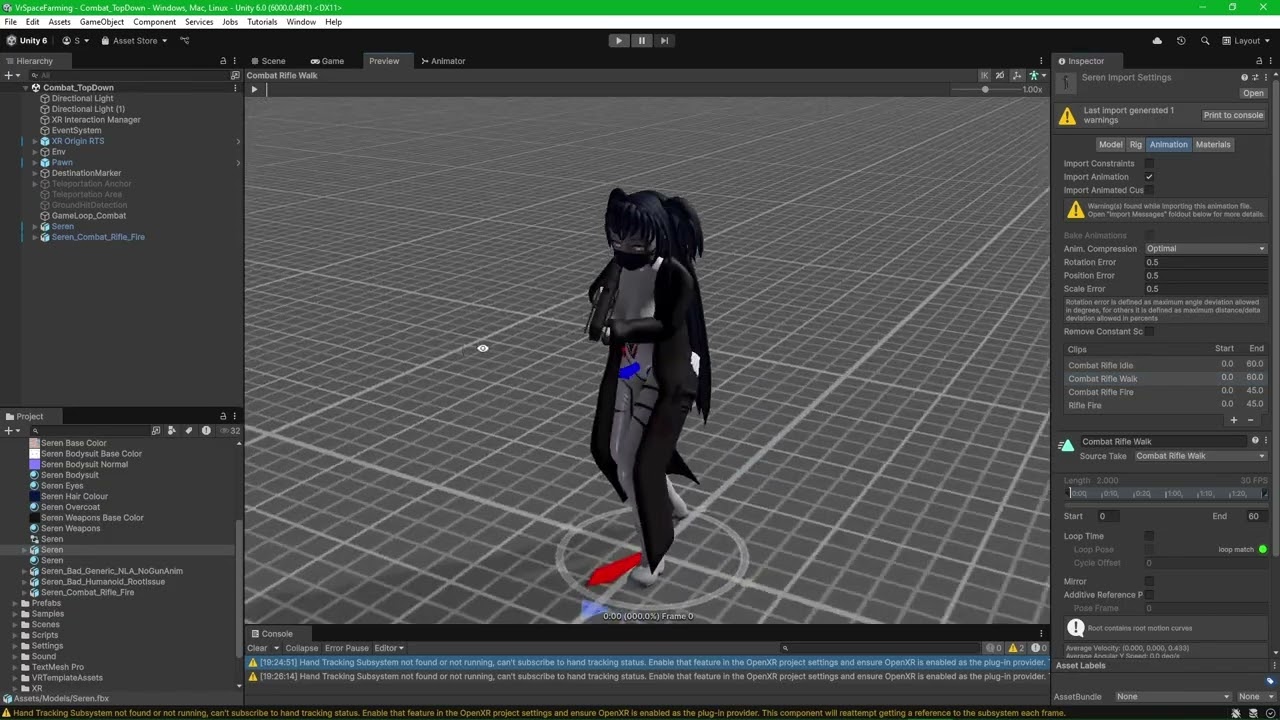Select the Scene tab

(268, 61)
